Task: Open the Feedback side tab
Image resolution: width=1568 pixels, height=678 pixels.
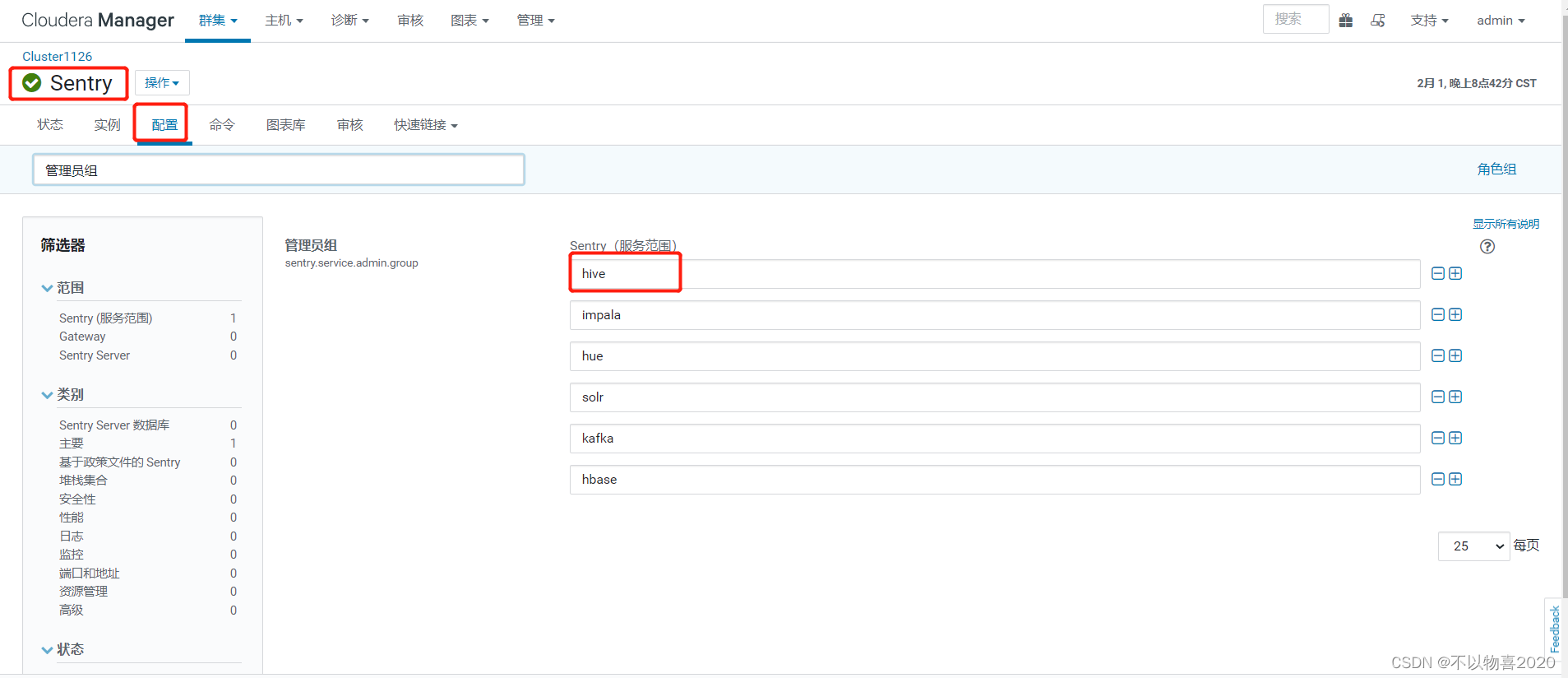Action: (1554, 629)
